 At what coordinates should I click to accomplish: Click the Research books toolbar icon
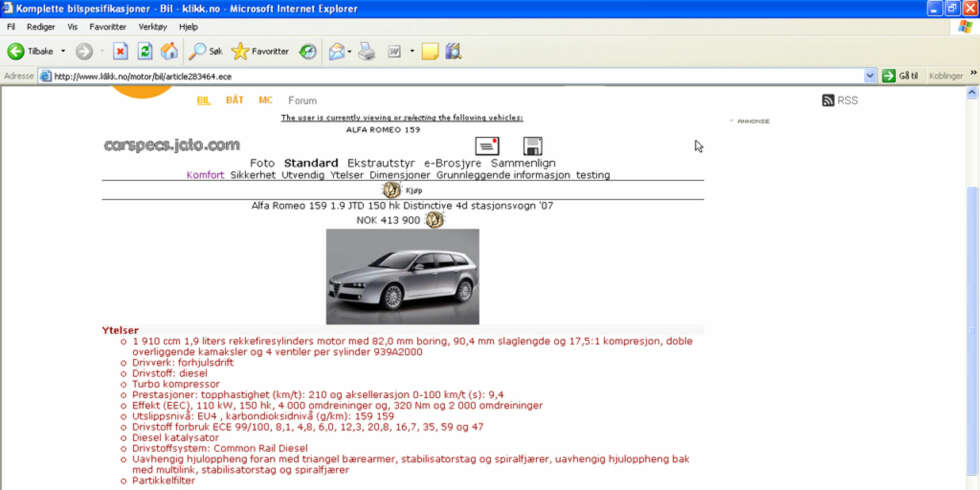click(453, 51)
